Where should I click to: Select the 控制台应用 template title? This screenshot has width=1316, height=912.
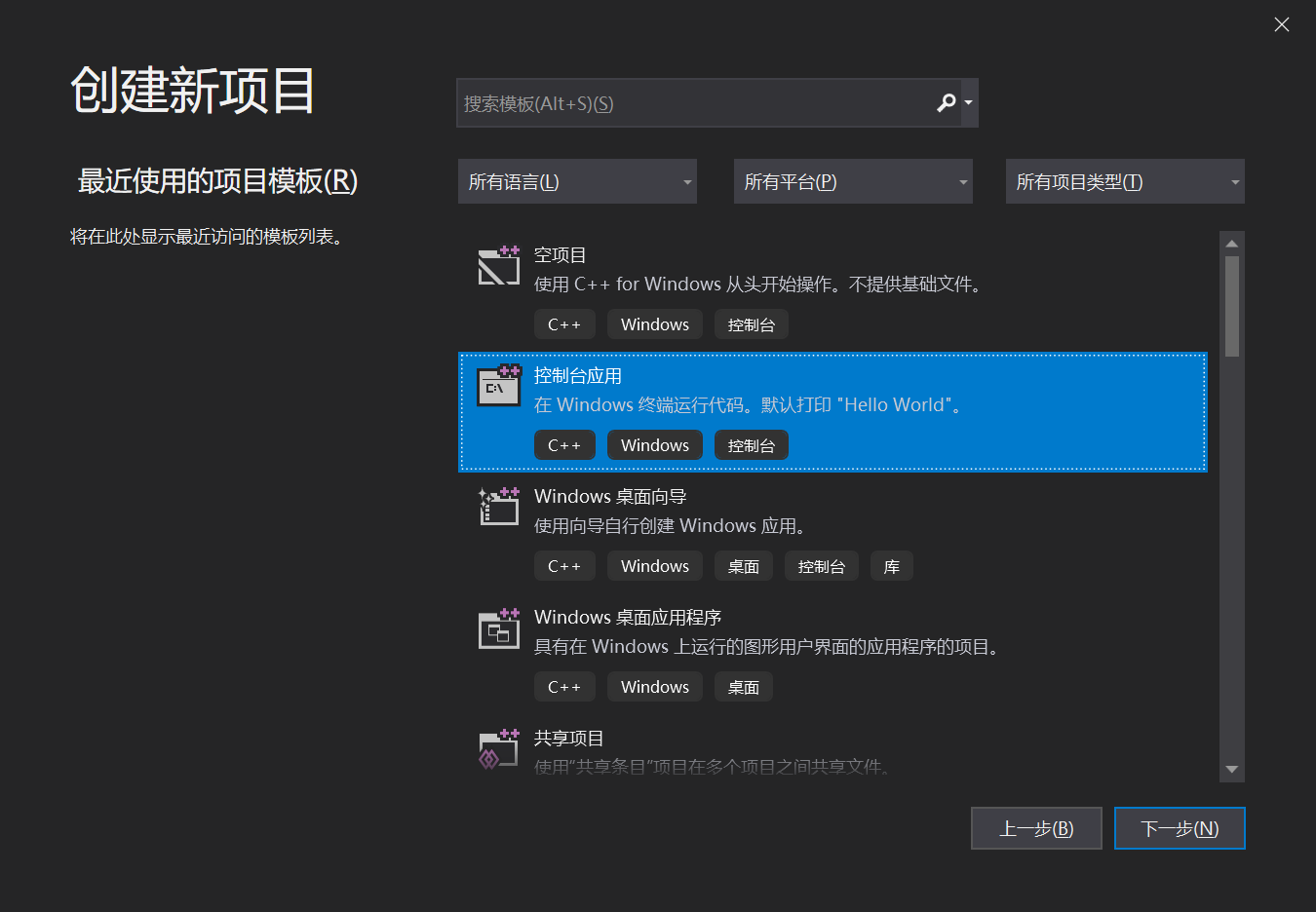tap(578, 376)
